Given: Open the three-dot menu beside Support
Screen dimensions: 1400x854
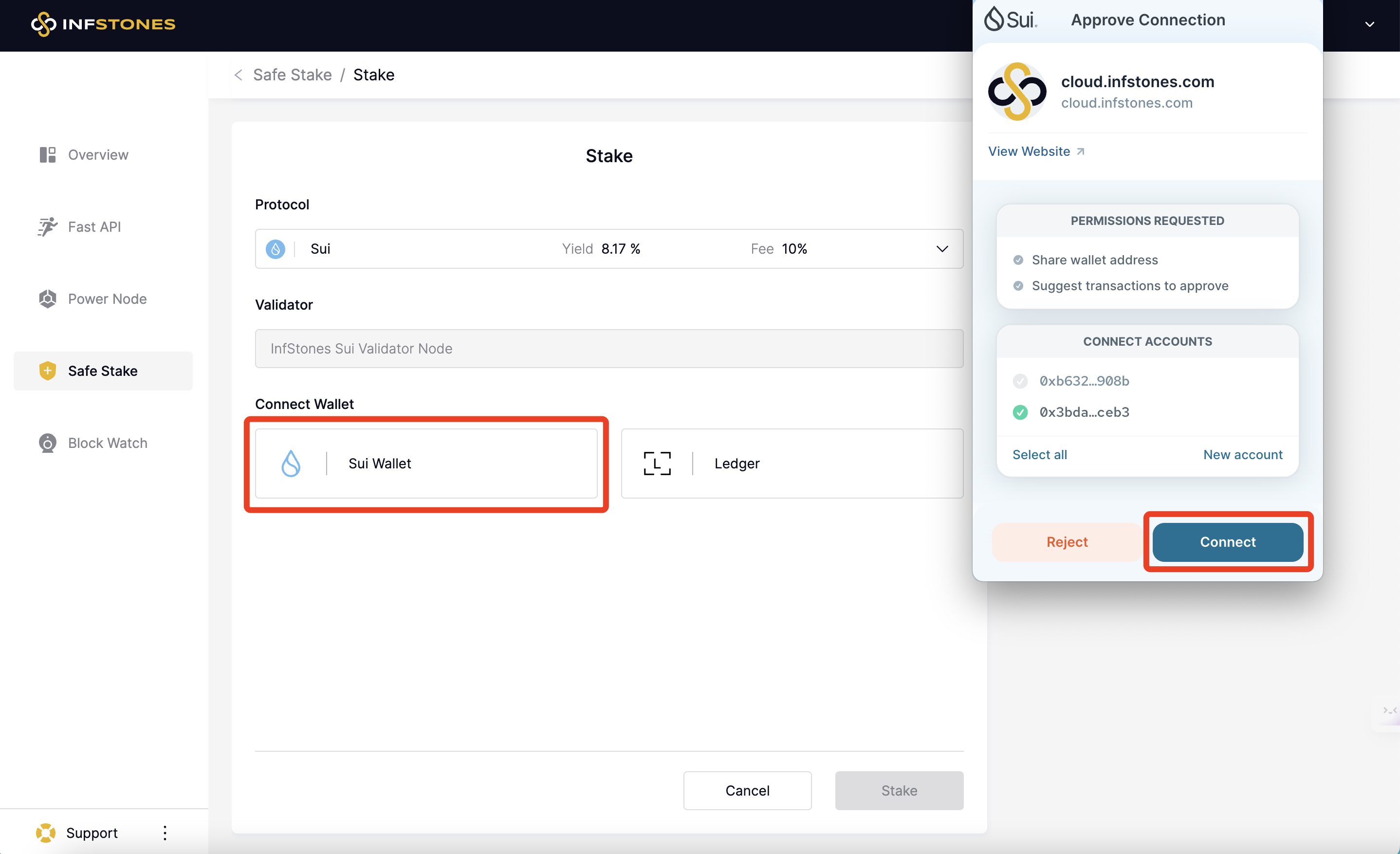Looking at the screenshot, I should point(165,833).
